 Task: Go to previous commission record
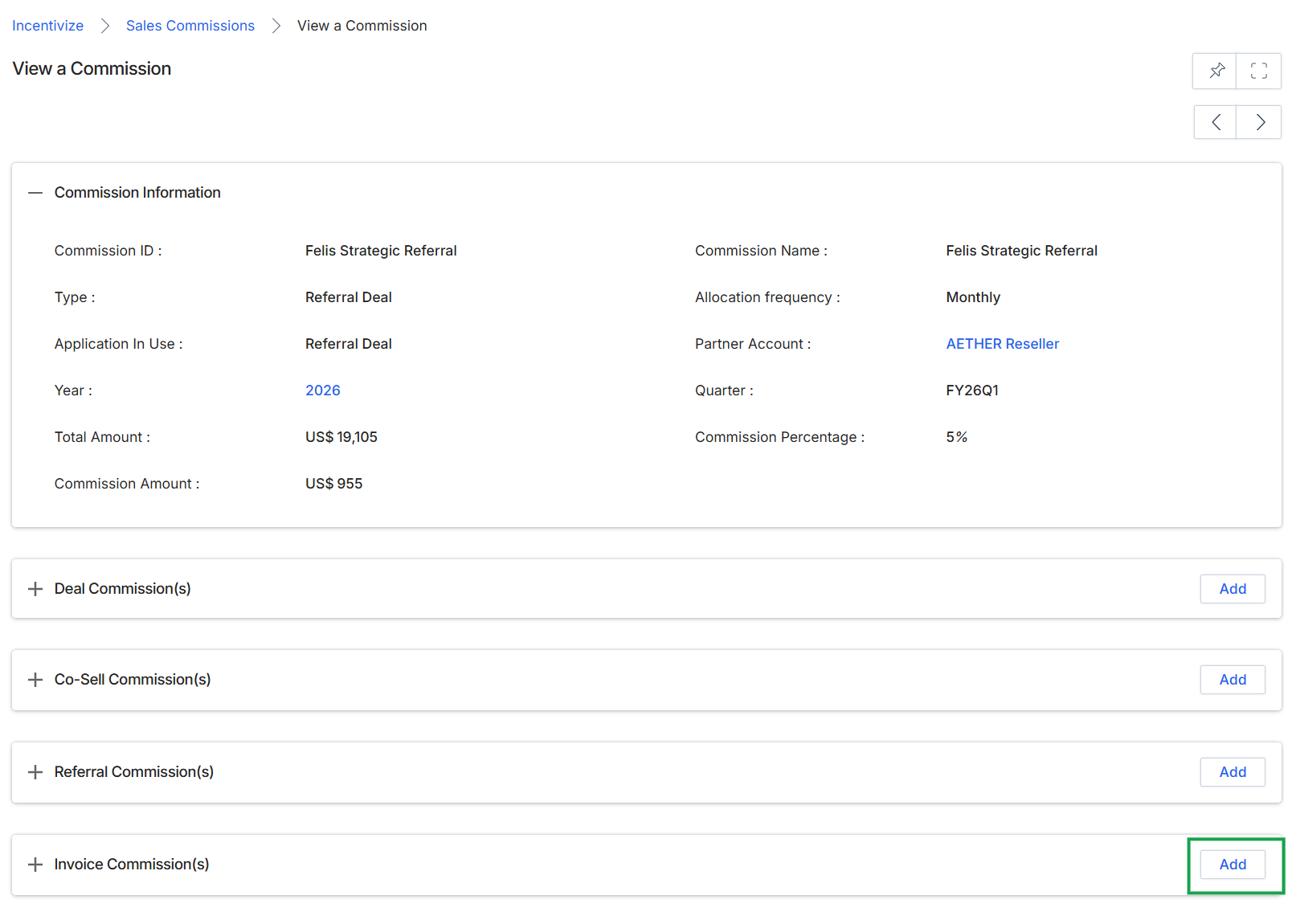[1216, 122]
